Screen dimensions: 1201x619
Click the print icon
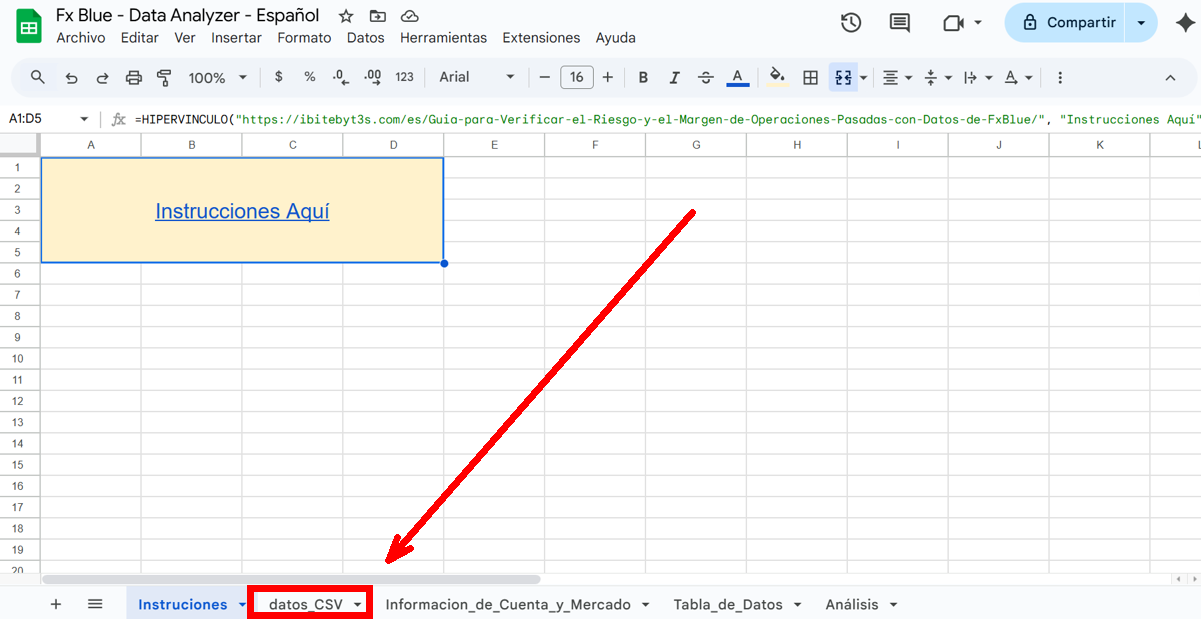click(x=134, y=77)
